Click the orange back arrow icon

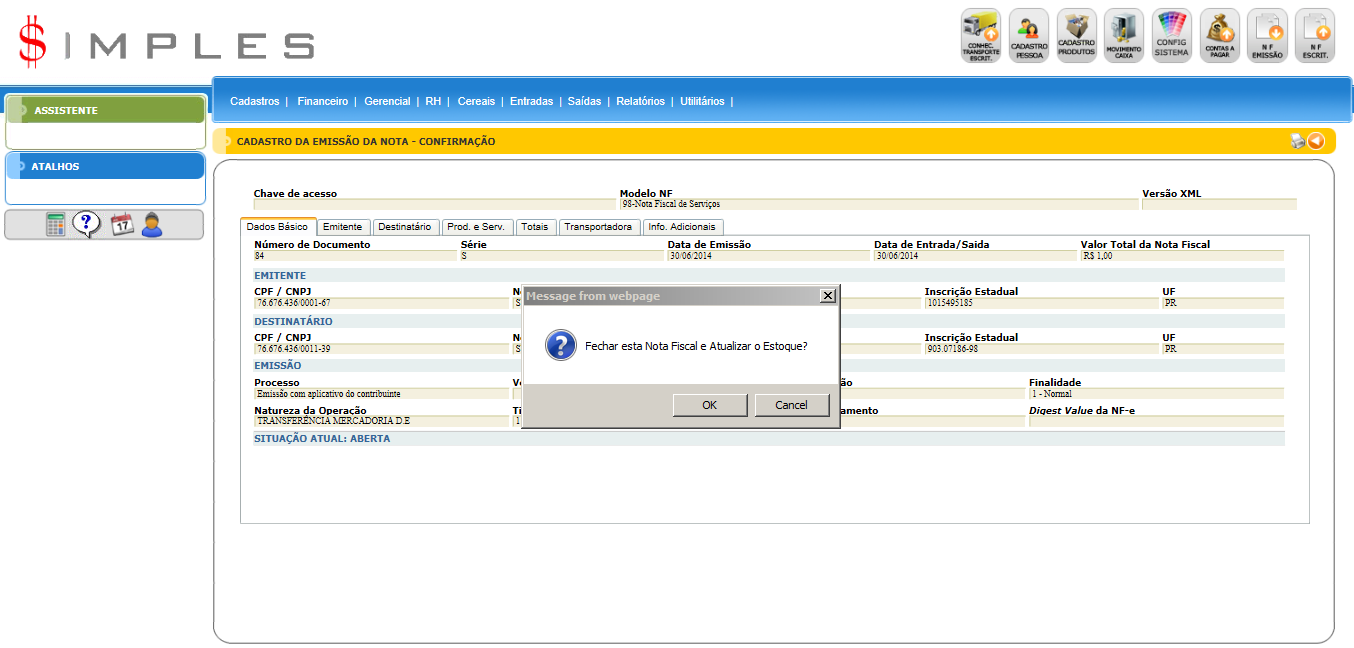(1316, 141)
